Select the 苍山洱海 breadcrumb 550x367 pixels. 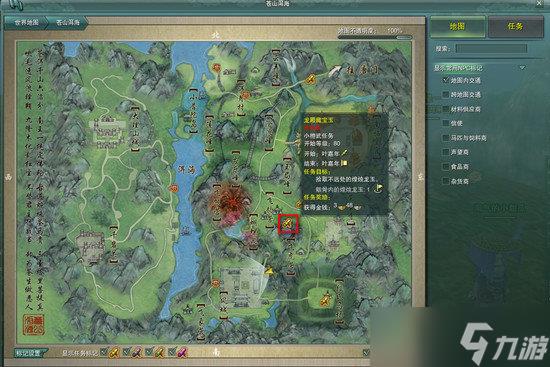point(68,23)
